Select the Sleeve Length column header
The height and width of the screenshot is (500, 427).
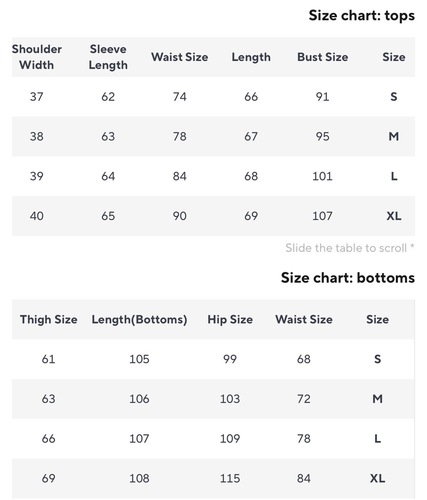pyautogui.click(x=108, y=57)
